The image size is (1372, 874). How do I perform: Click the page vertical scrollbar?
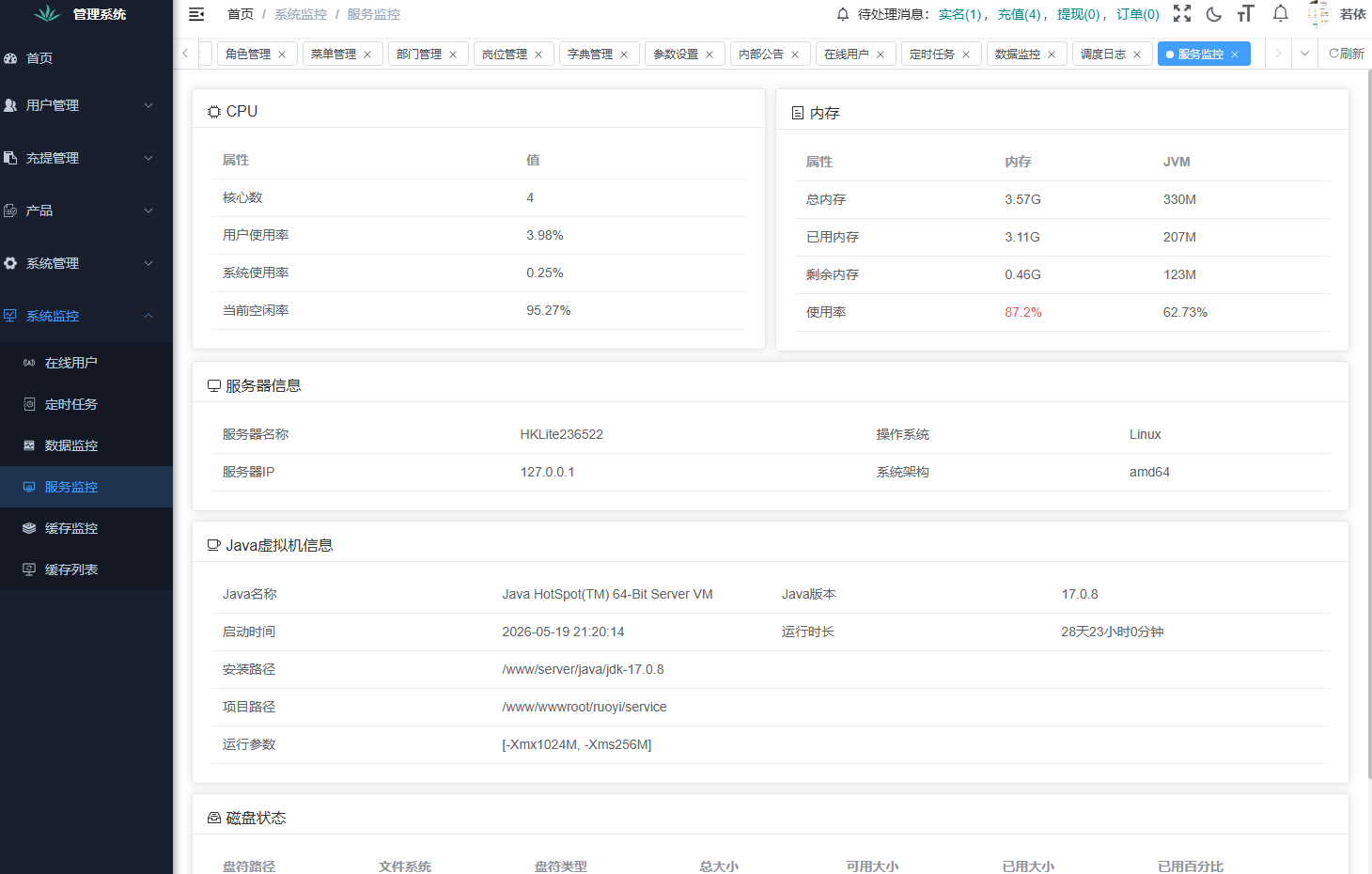coord(1369,423)
